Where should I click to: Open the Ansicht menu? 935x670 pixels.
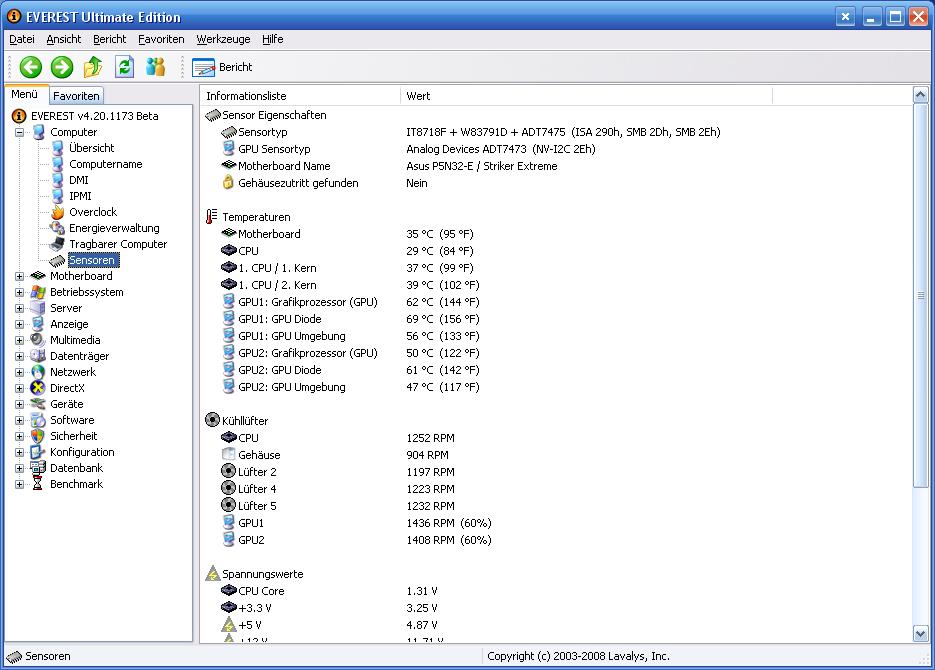63,39
